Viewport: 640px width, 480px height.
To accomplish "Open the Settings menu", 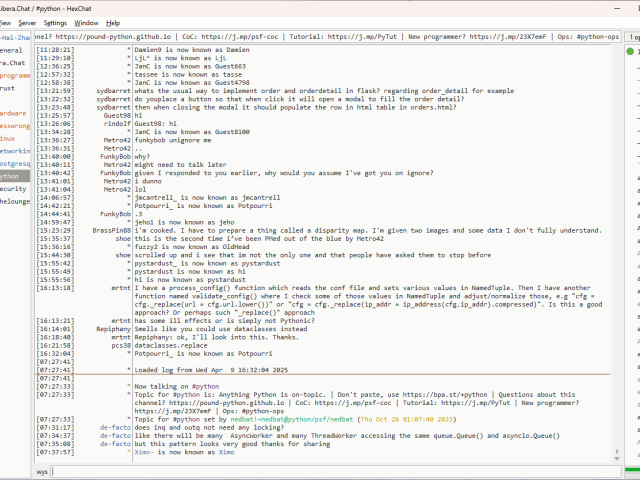I will (56, 22).
